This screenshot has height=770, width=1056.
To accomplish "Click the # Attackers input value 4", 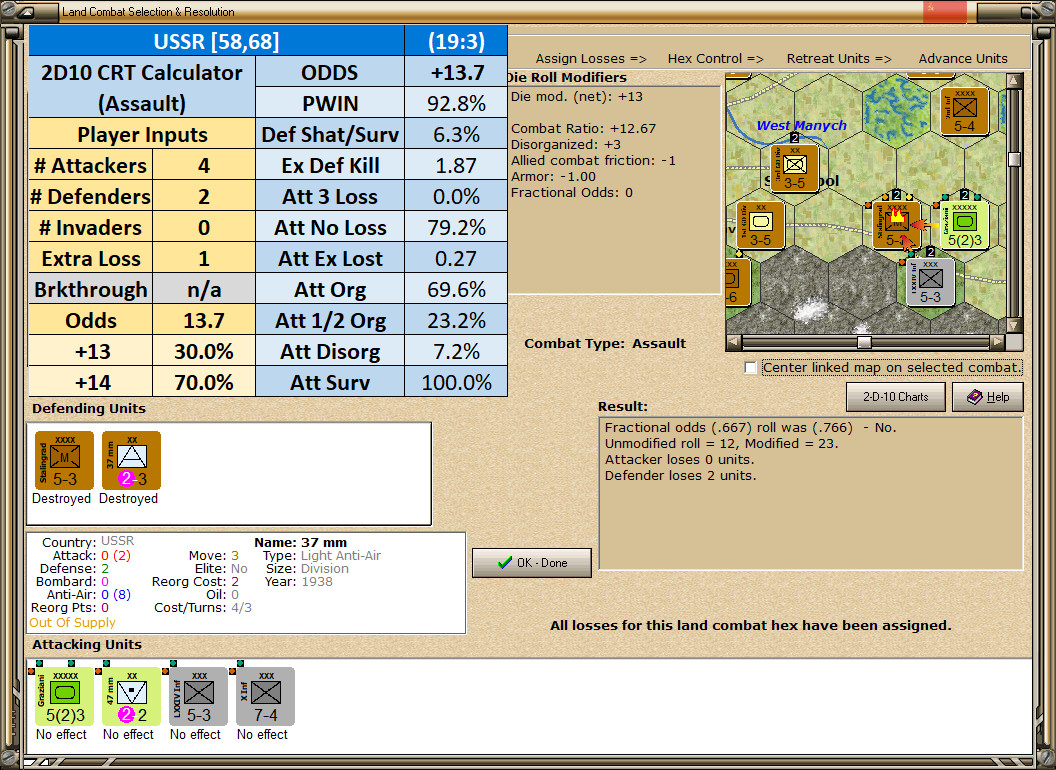I will click(204, 165).
